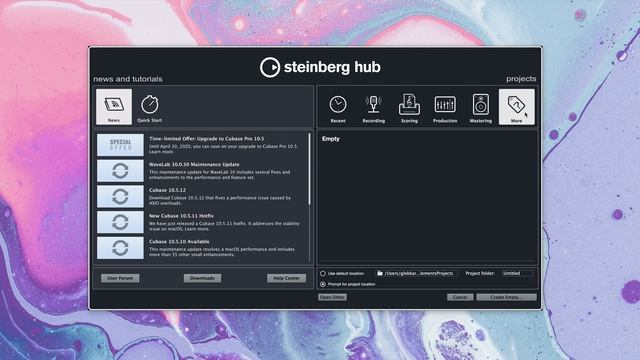Open Cubase 10.5.10 Available headline

pyautogui.click(x=179, y=242)
